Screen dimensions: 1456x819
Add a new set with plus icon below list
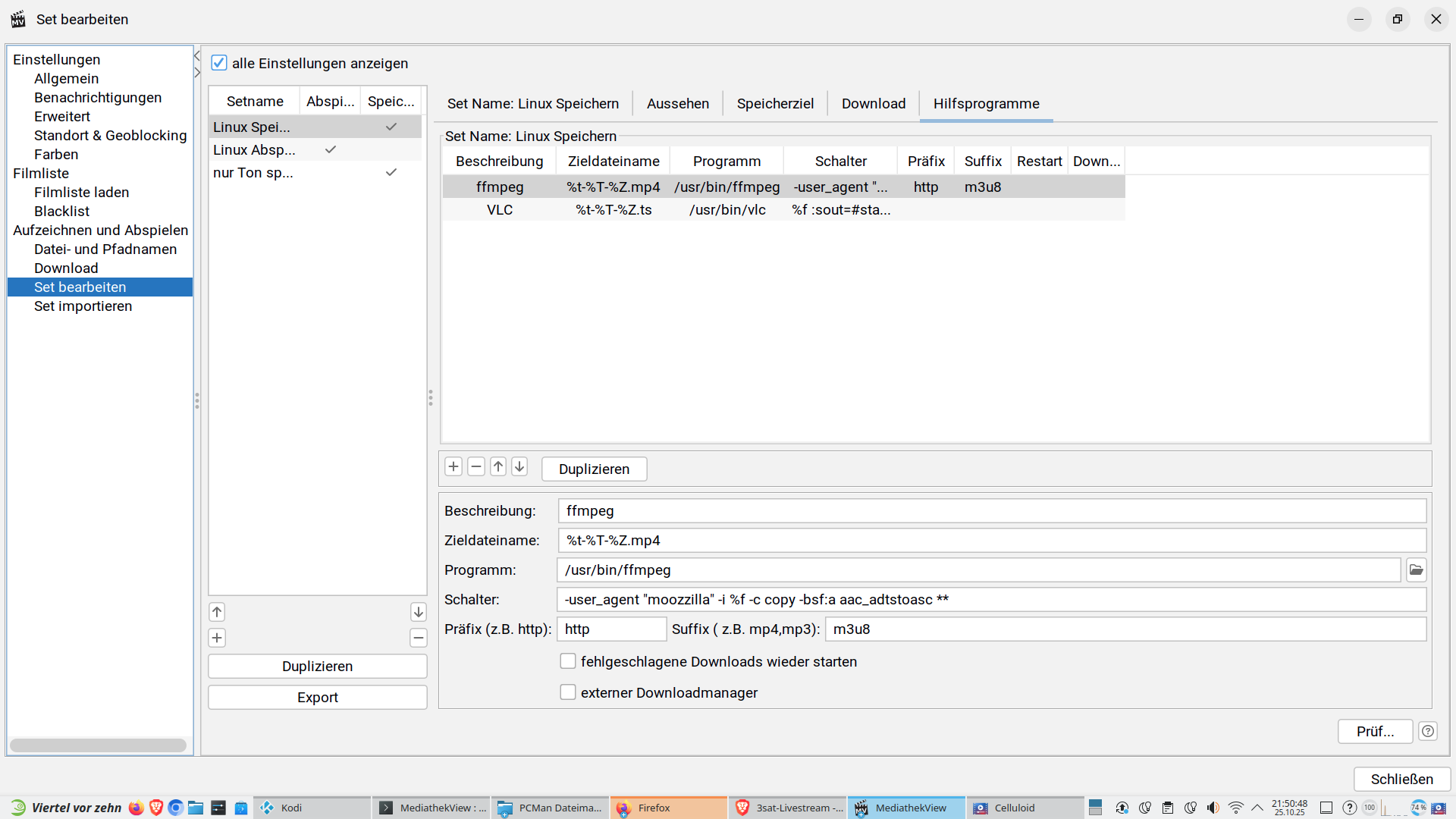coord(217,638)
